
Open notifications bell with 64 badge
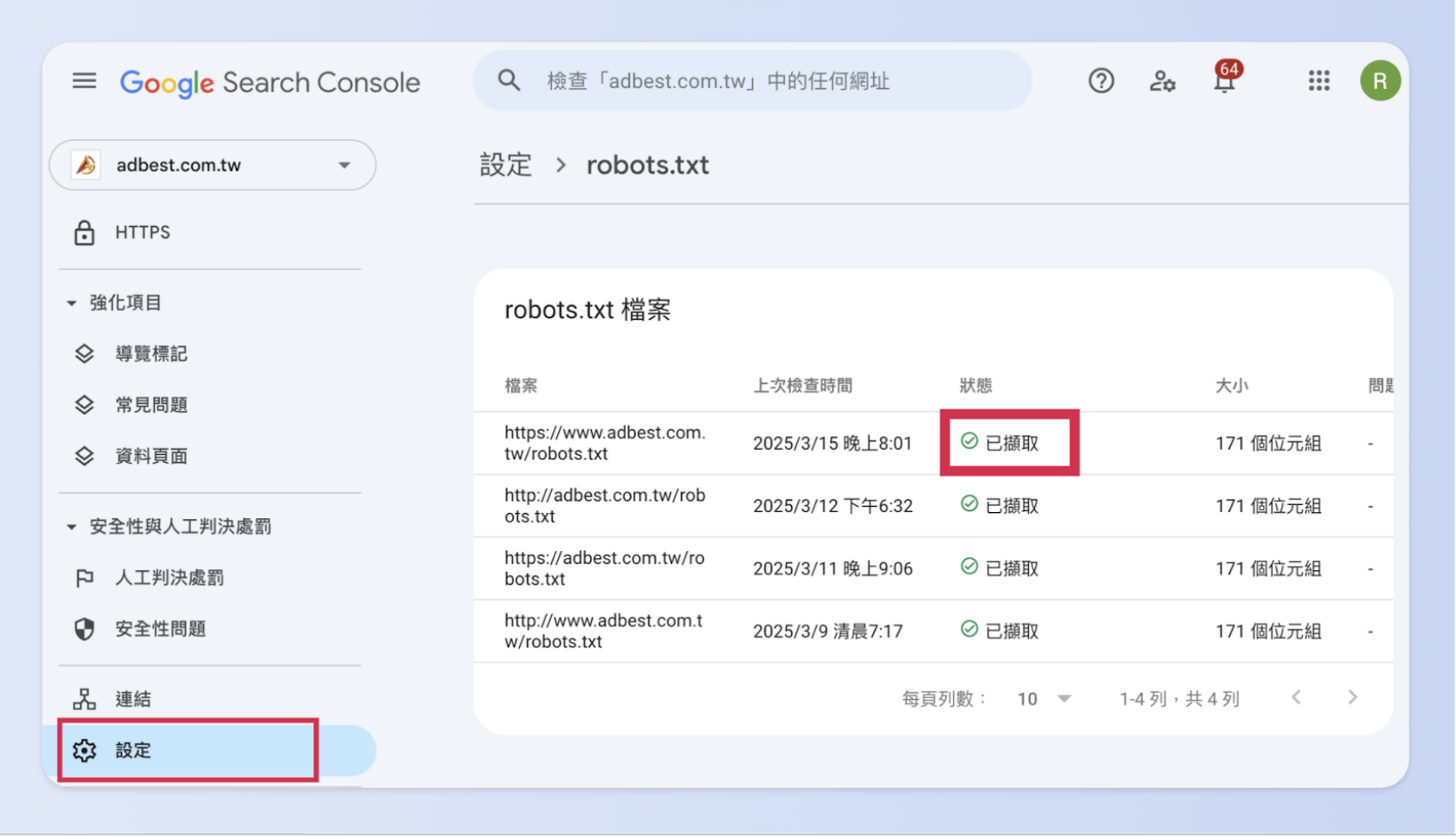point(1225,78)
